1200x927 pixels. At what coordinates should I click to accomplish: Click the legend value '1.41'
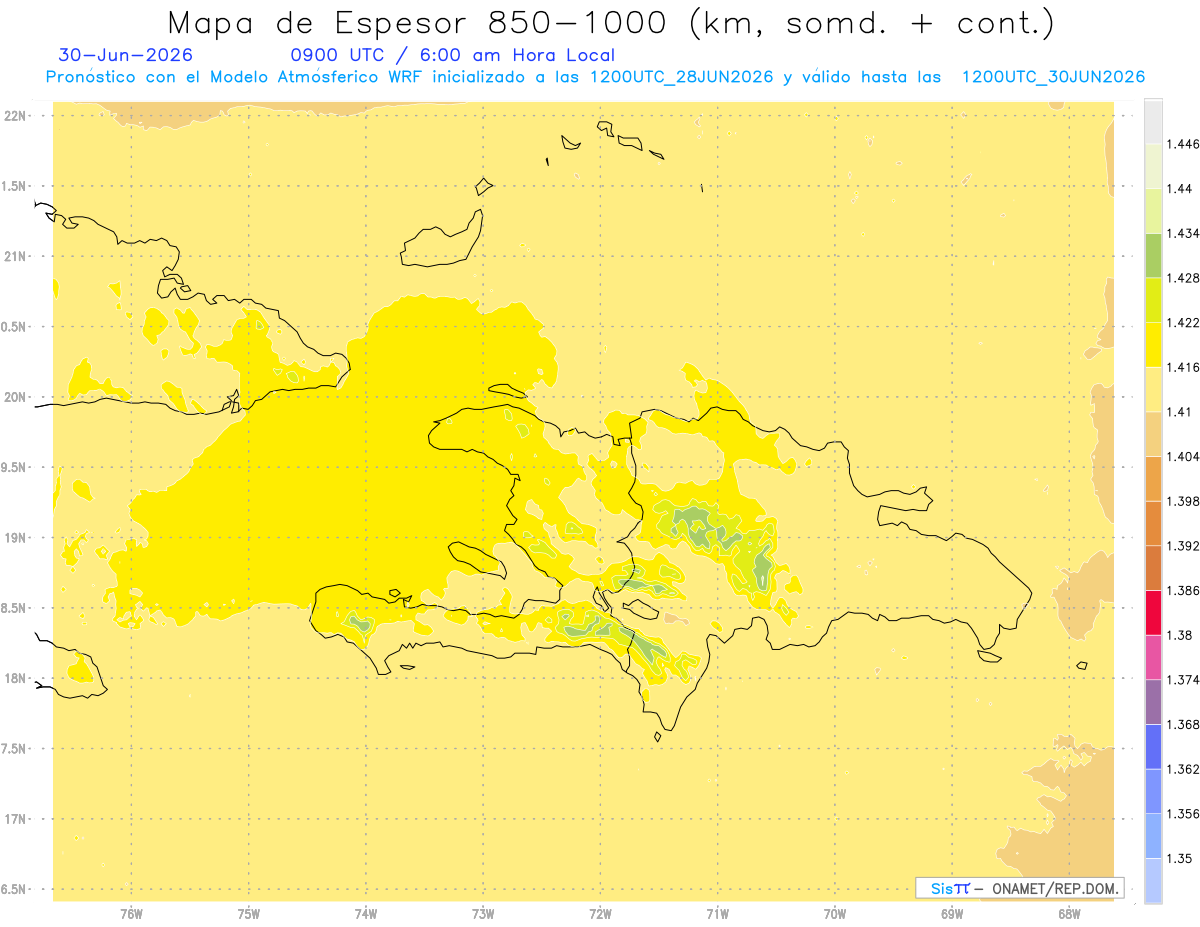point(1180,412)
